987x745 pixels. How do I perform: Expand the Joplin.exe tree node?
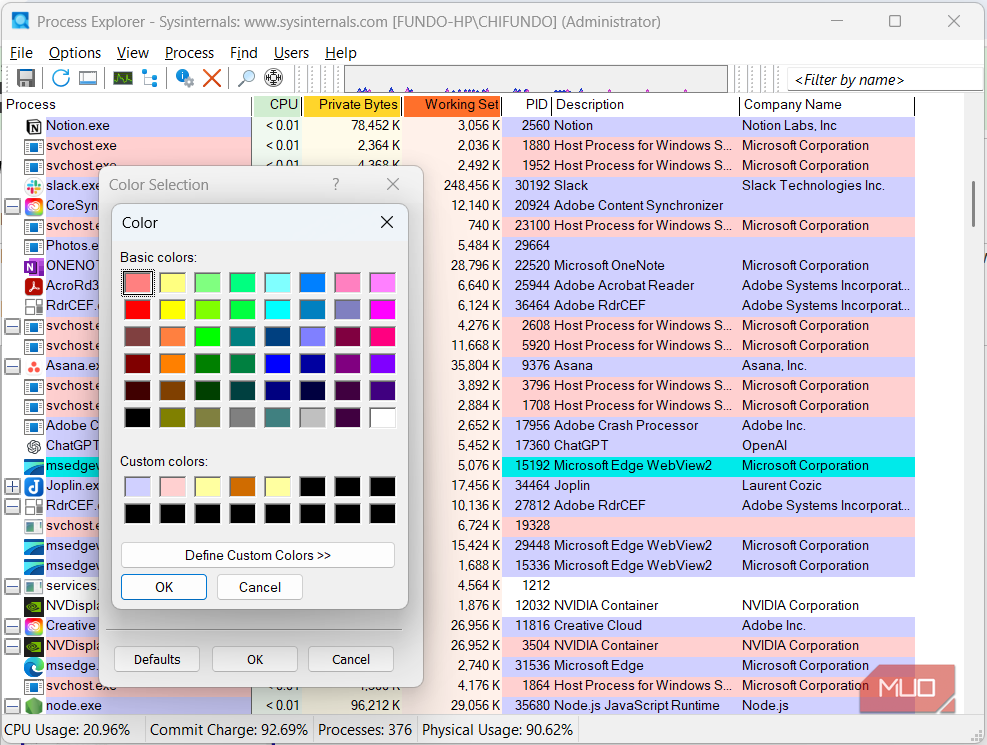[13, 486]
